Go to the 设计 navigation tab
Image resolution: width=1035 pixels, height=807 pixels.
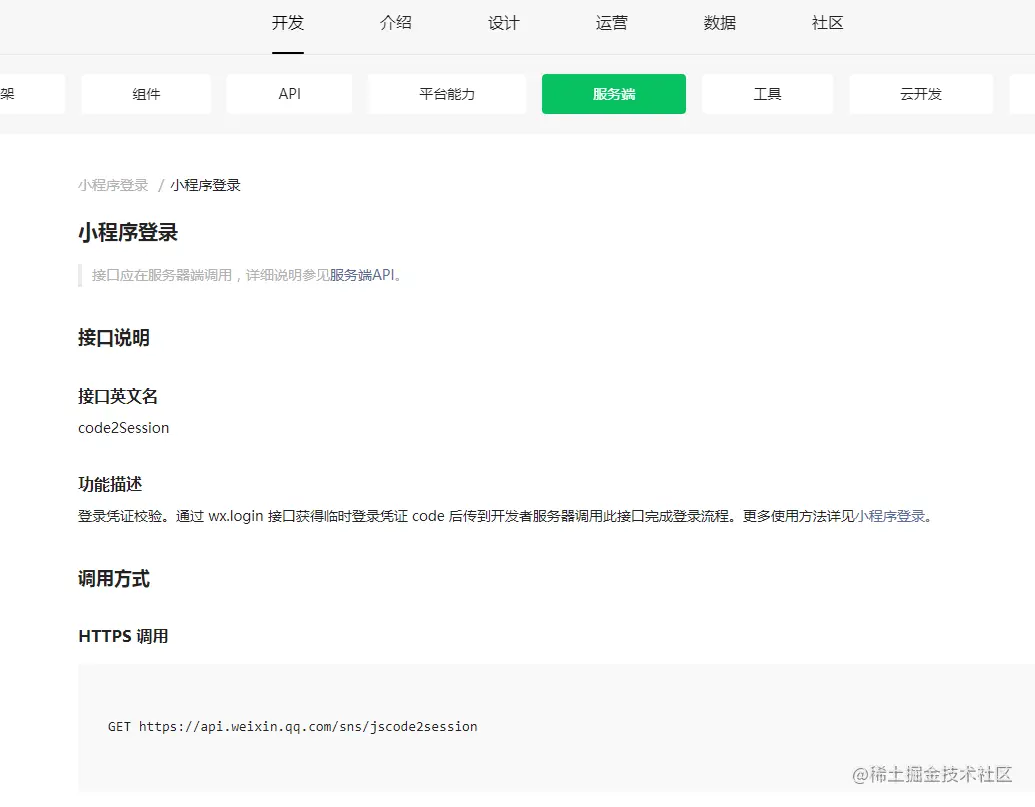pyautogui.click(x=504, y=23)
